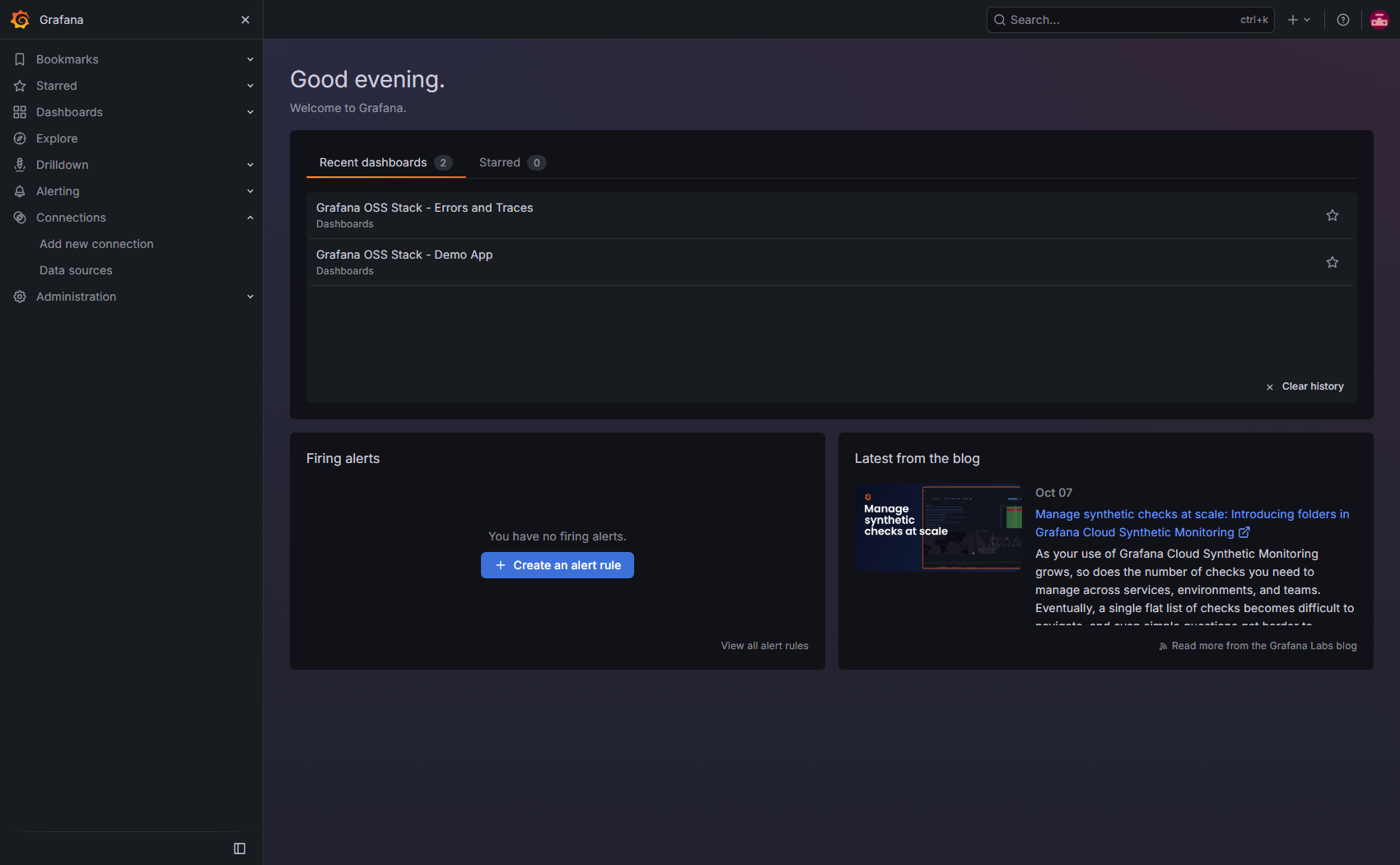
Task: Open the user profile avatar
Action: (1379, 20)
